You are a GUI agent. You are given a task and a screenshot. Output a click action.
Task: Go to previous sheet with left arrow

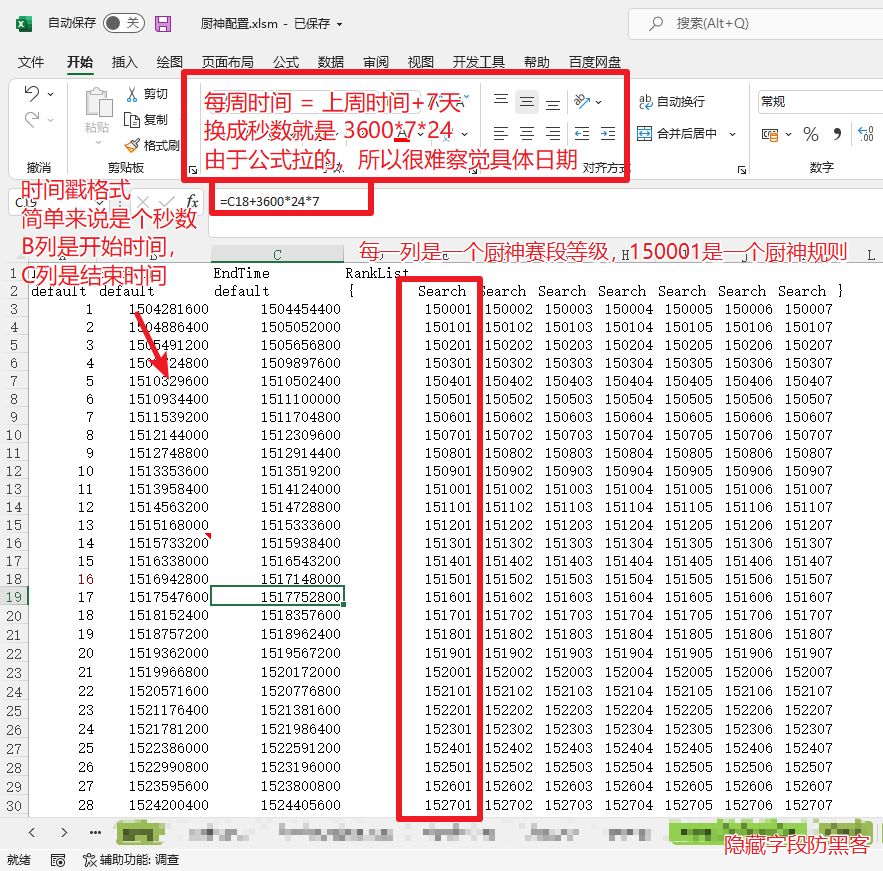[x=32, y=833]
